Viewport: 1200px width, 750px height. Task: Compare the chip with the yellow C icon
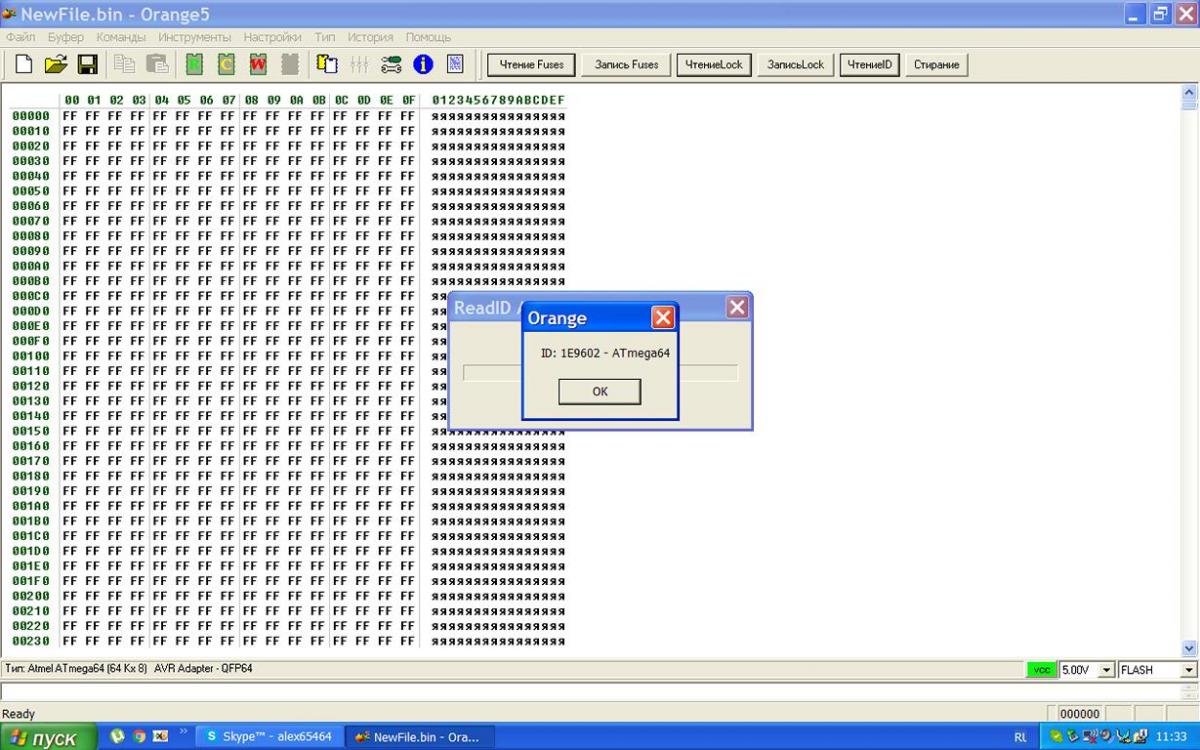(226, 65)
